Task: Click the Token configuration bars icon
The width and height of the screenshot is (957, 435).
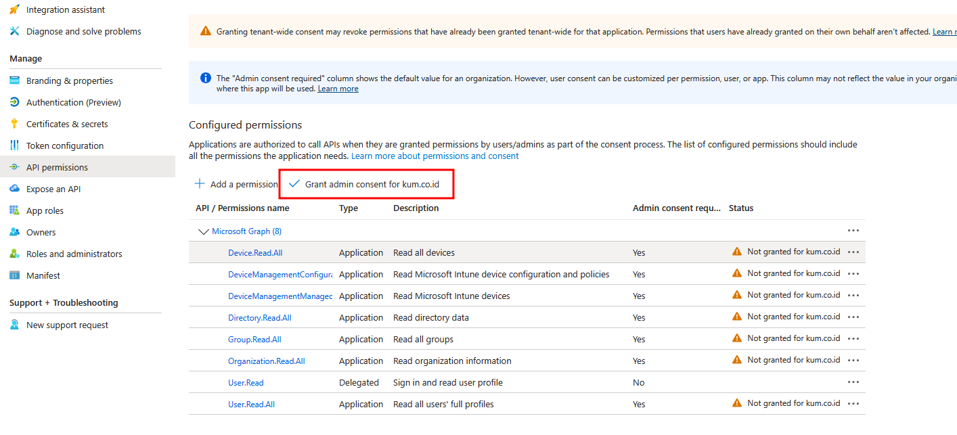Action: click(x=15, y=146)
